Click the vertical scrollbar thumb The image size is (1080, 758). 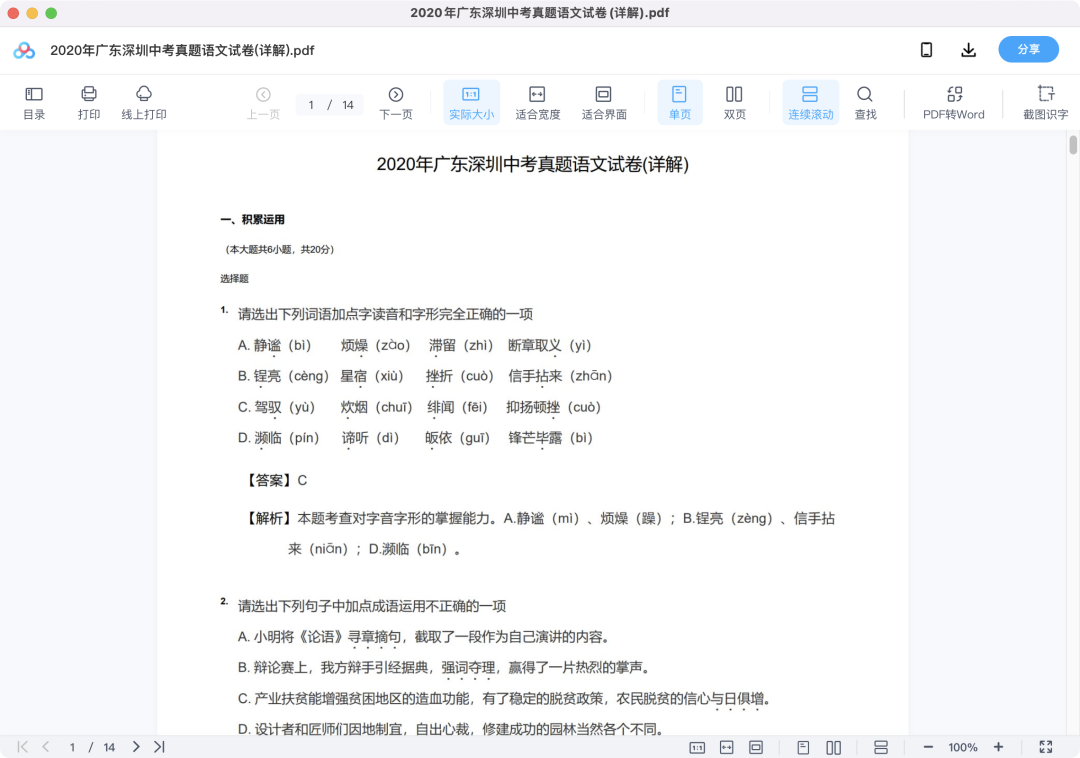point(1073,145)
